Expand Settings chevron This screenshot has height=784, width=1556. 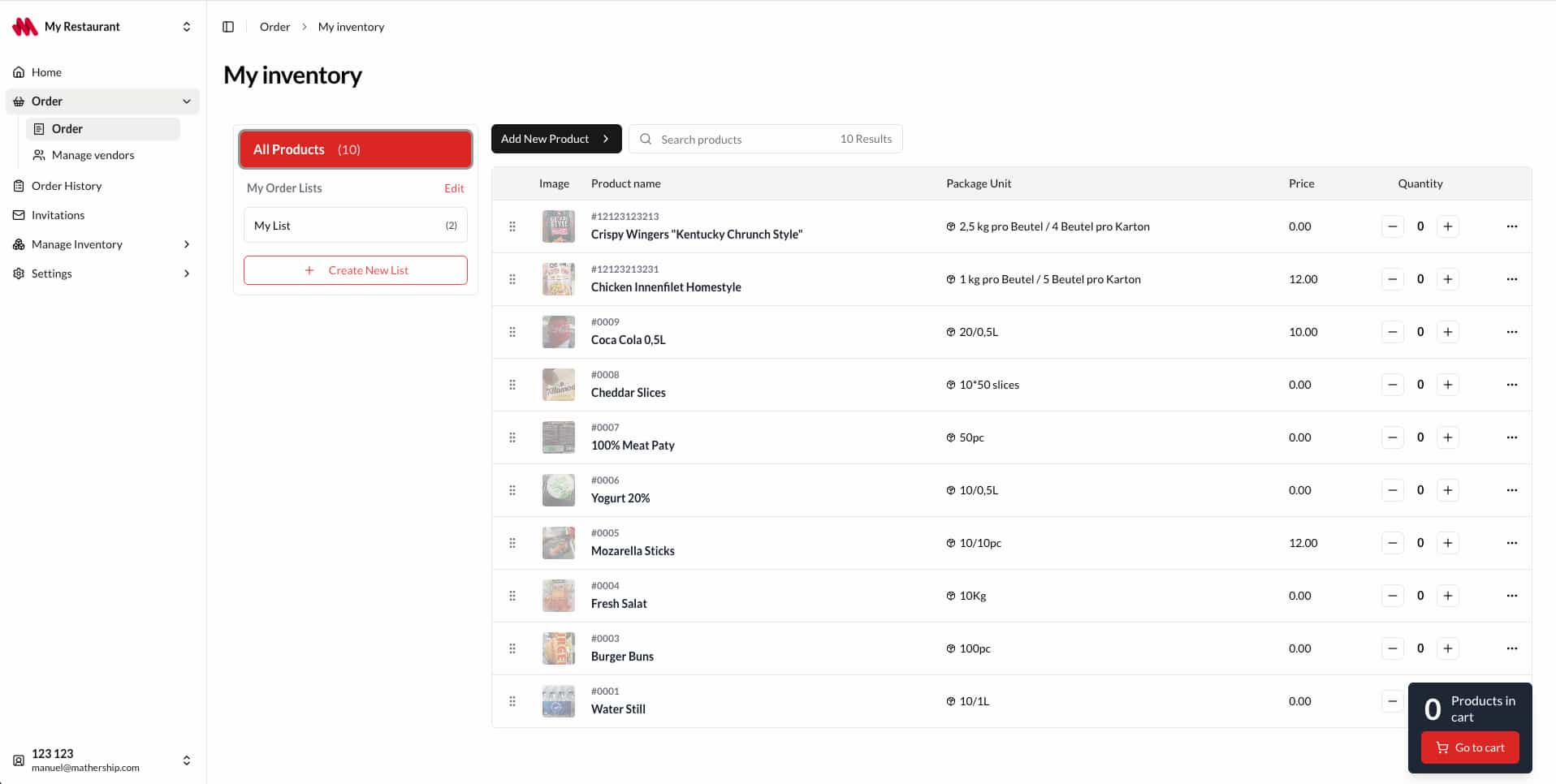click(187, 274)
